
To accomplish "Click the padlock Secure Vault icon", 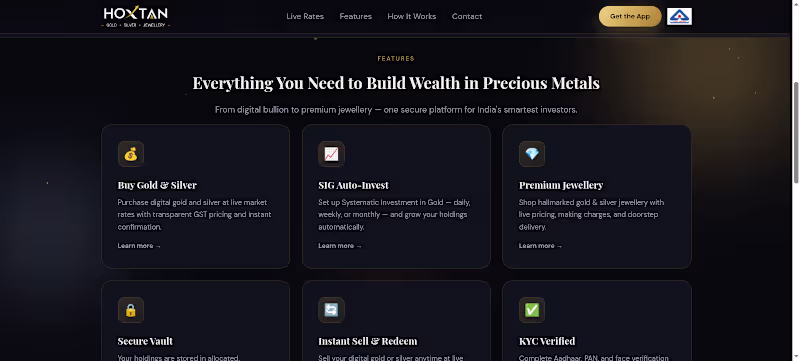I will [131, 310].
